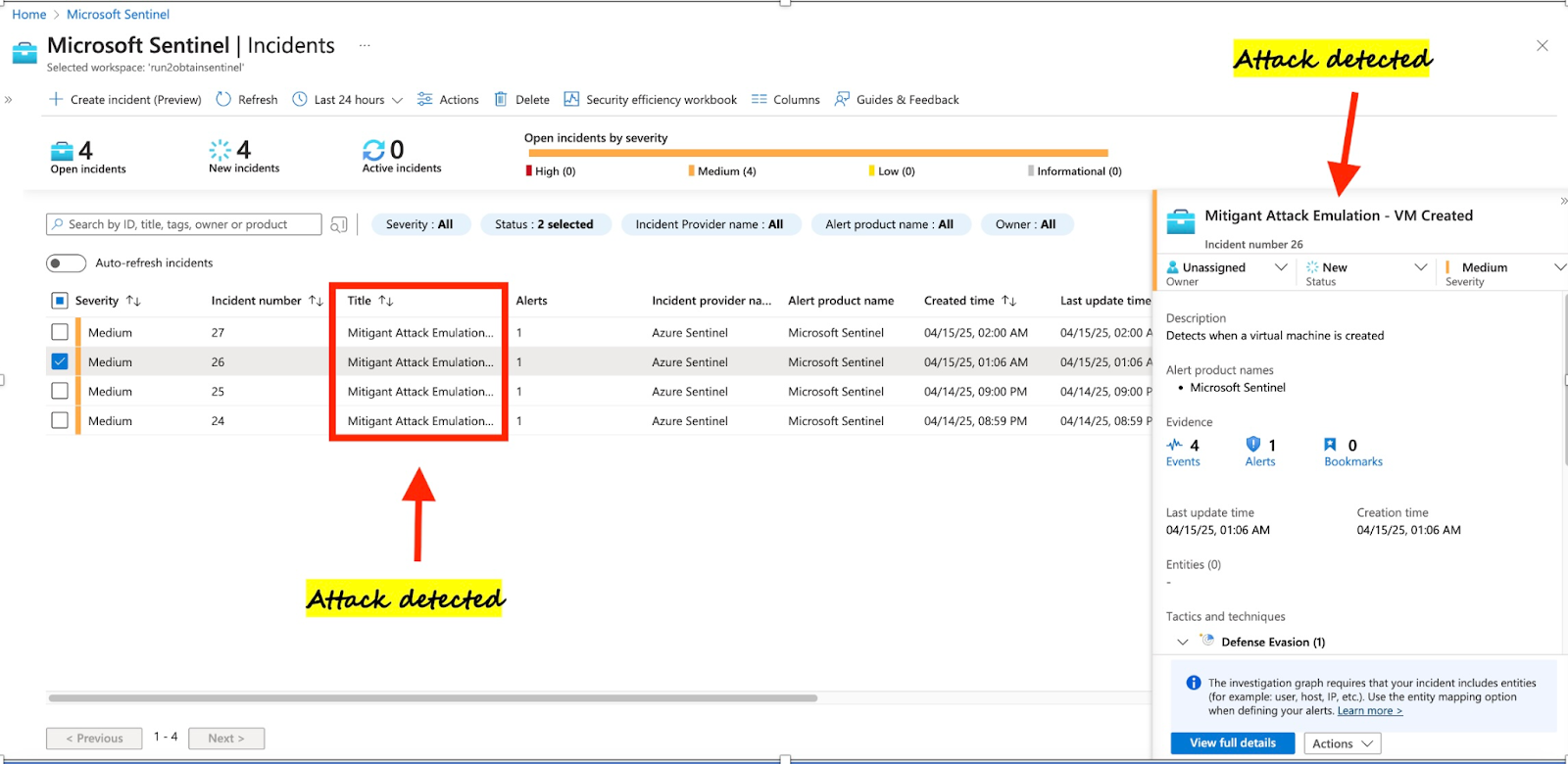Click the Sentinel logo beside page title

(24, 53)
